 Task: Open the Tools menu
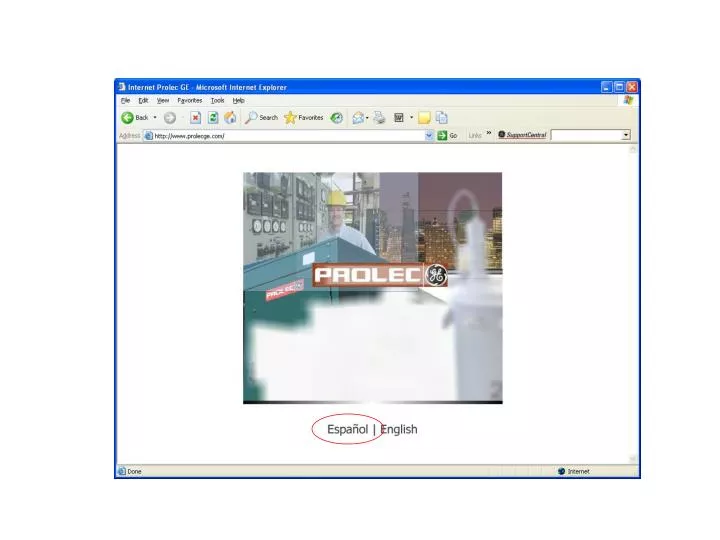218,100
